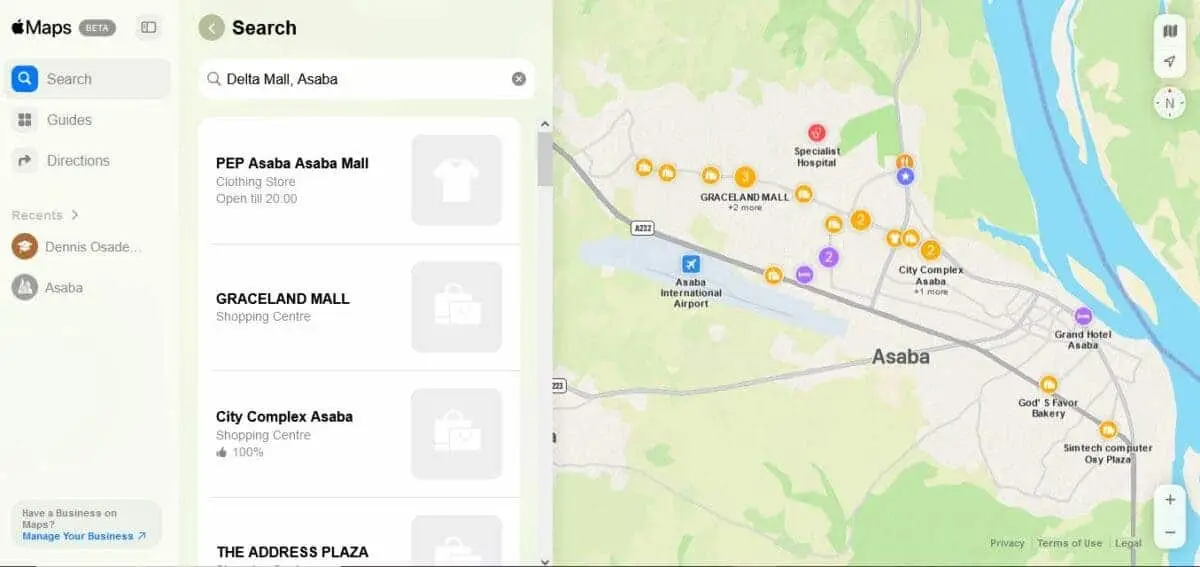
Task: Click the GRACELAND MALL +2 more map label
Action: pyautogui.click(x=745, y=202)
